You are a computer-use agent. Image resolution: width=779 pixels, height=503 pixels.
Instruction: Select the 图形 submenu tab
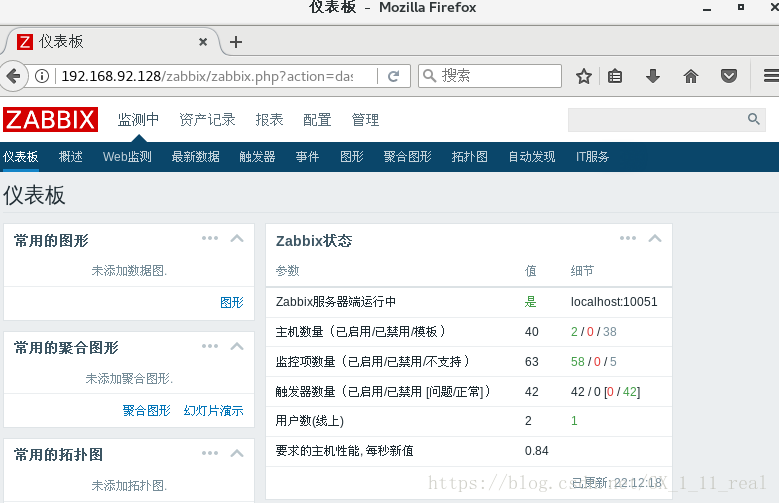[352, 157]
